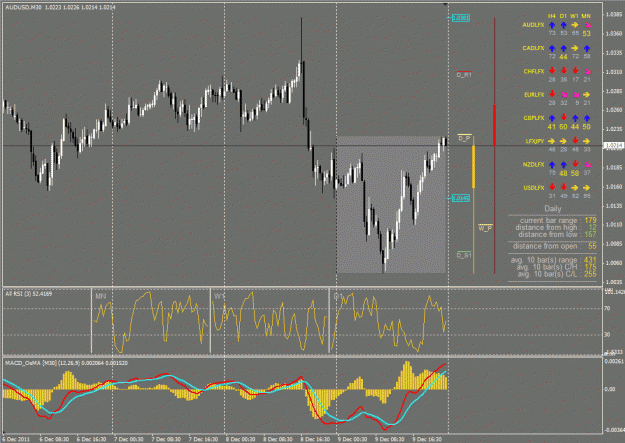Click the EURLFX H4 red down arrow
The width and height of the screenshot is (625, 443).
pyautogui.click(x=552, y=94)
